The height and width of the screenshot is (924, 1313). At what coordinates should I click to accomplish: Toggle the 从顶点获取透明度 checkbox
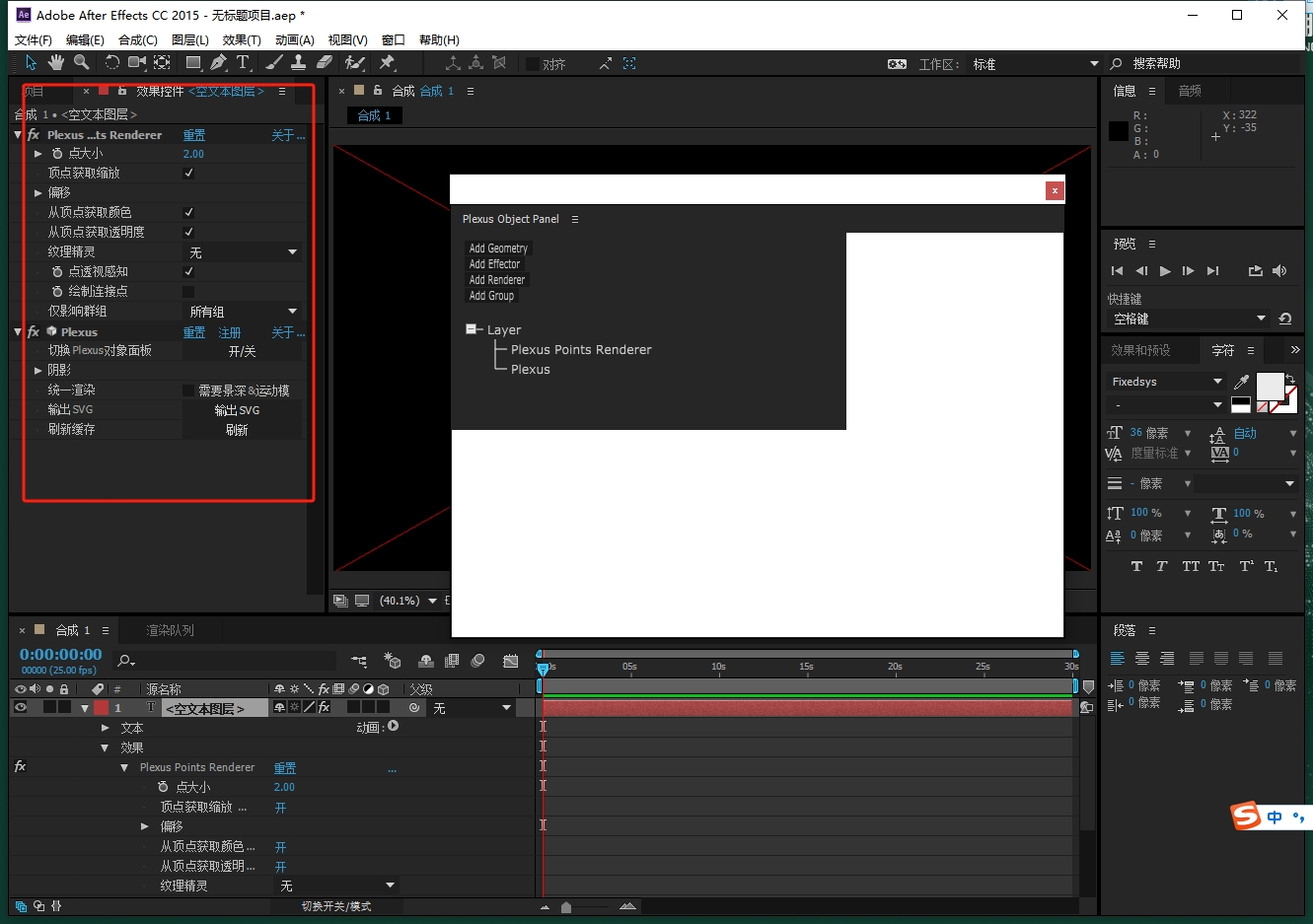(x=188, y=232)
